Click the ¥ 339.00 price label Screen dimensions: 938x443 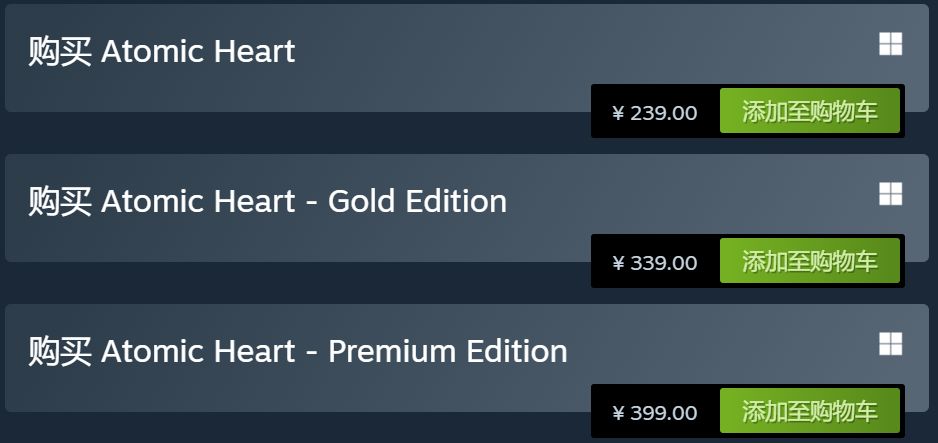point(655,262)
